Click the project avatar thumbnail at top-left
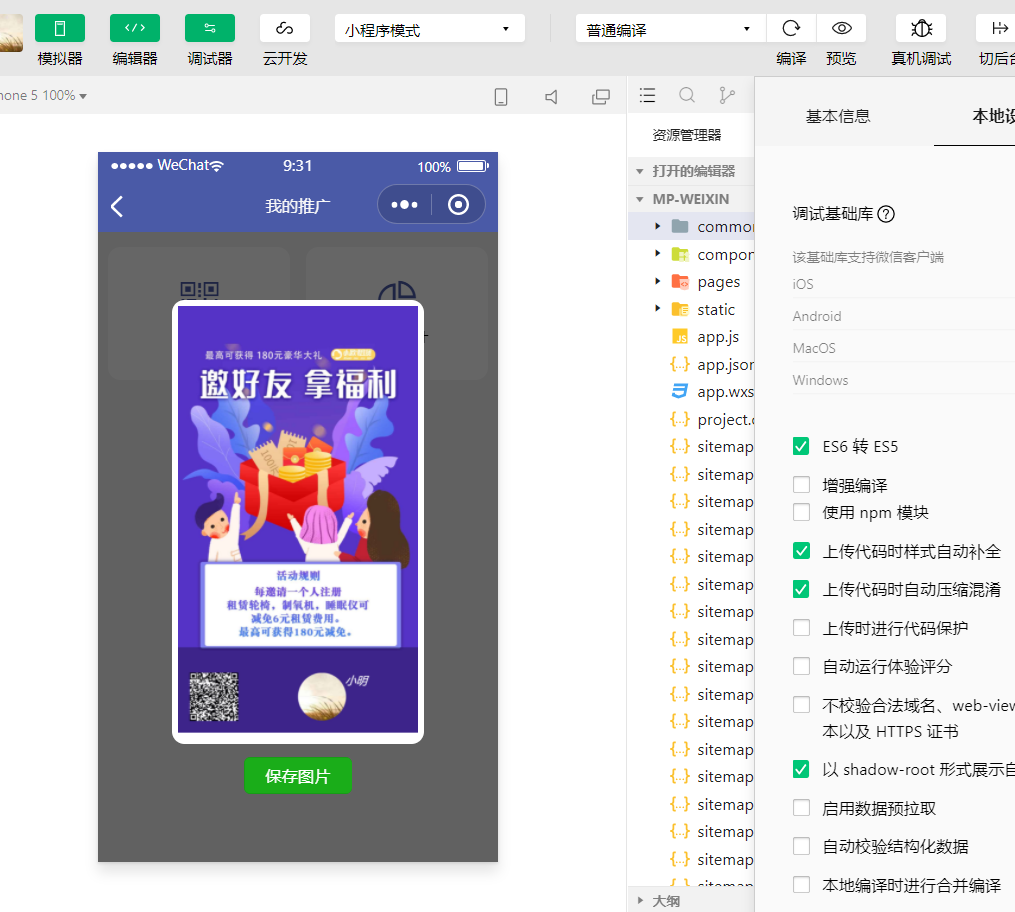This screenshot has width=1015, height=912. 10,32
